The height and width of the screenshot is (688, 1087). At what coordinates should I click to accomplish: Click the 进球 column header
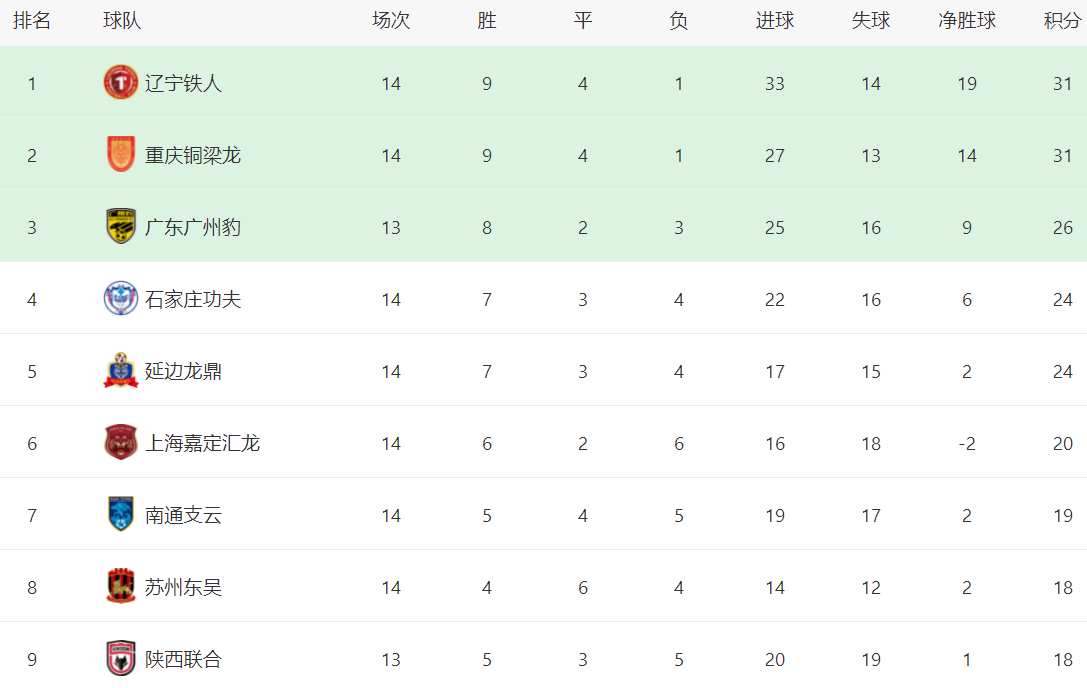(x=775, y=21)
